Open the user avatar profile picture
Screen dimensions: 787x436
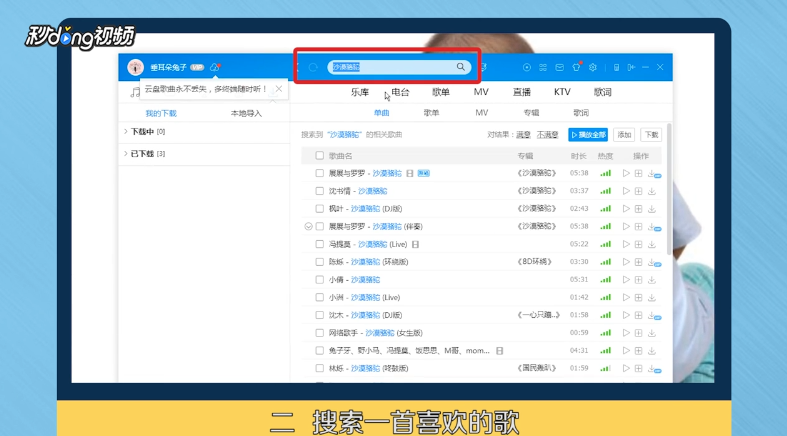[136, 67]
